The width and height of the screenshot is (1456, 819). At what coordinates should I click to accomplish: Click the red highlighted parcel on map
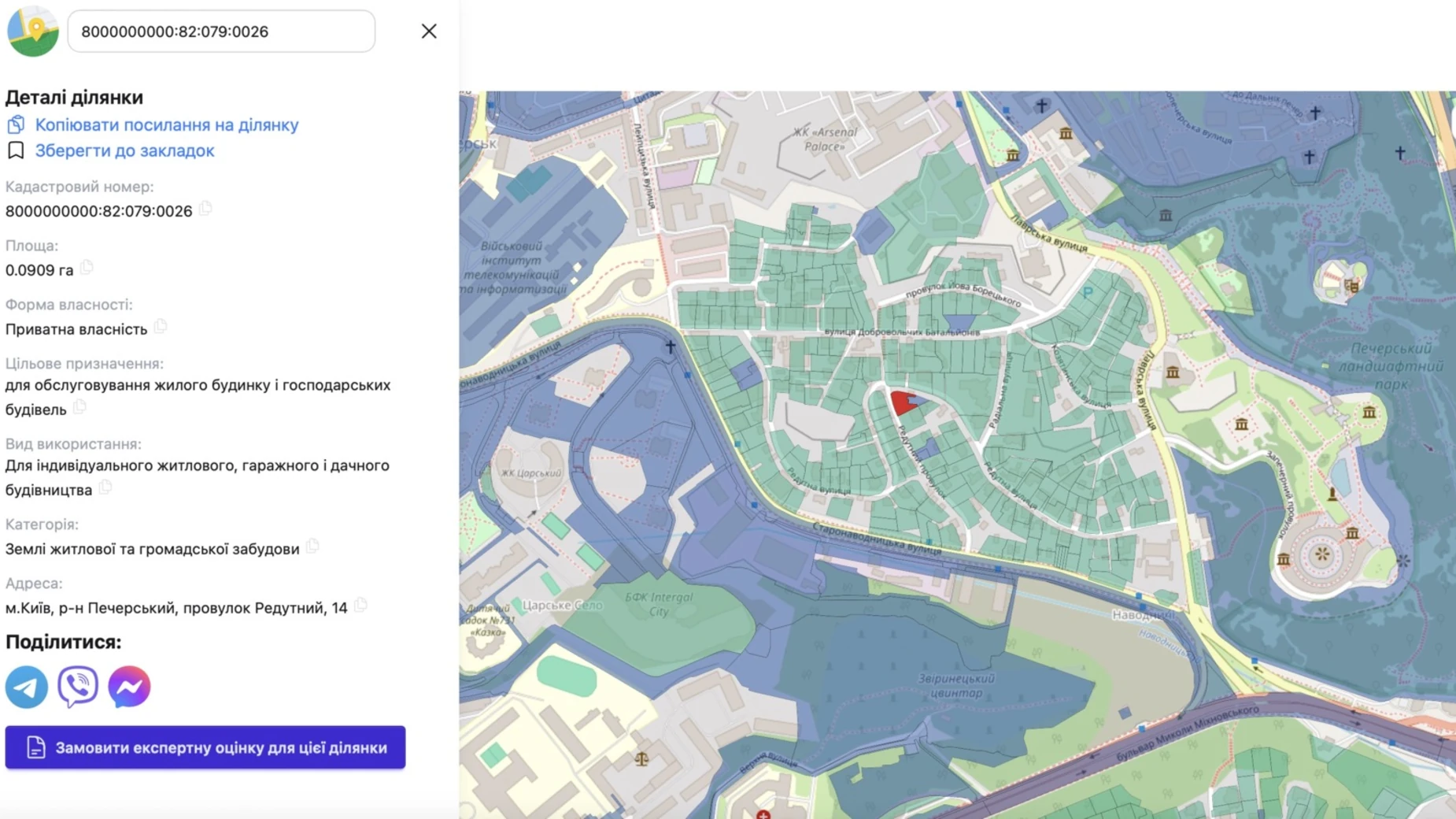tap(902, 402)
